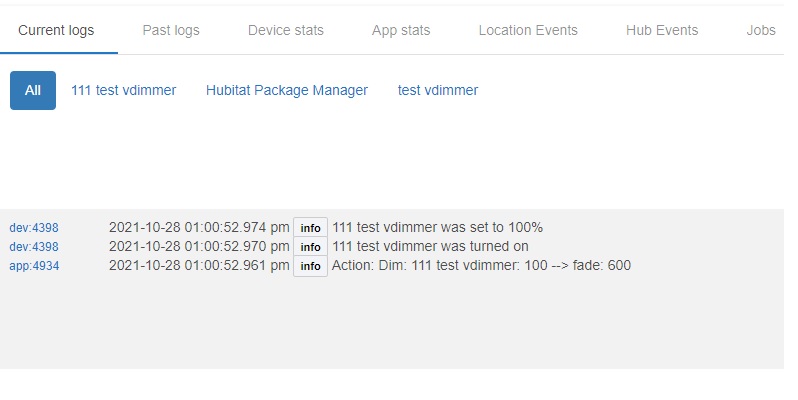This screenshot has height=400, width=798.
Task: Open dev:4398 link on first log row
Action: coord(34,227)
